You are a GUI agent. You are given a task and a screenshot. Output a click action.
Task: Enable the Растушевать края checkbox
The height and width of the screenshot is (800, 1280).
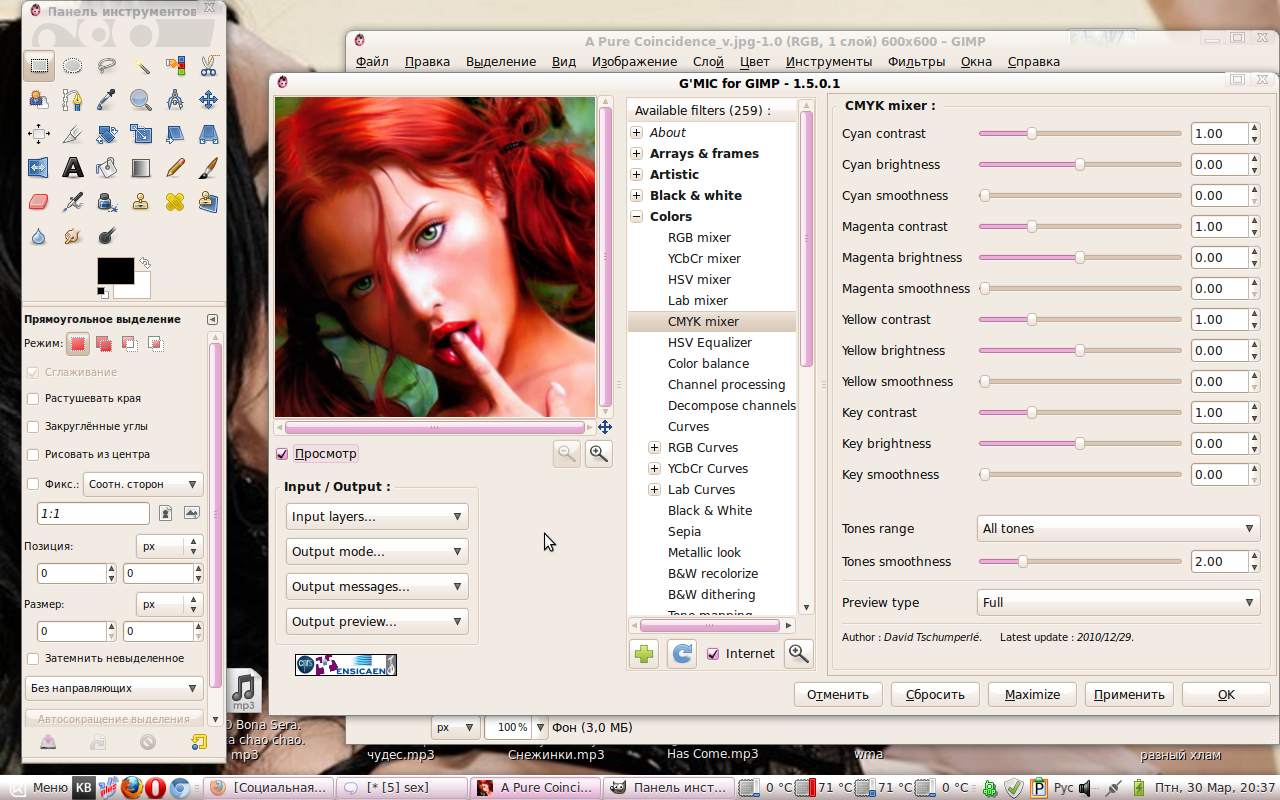click(x=33, y=398)
